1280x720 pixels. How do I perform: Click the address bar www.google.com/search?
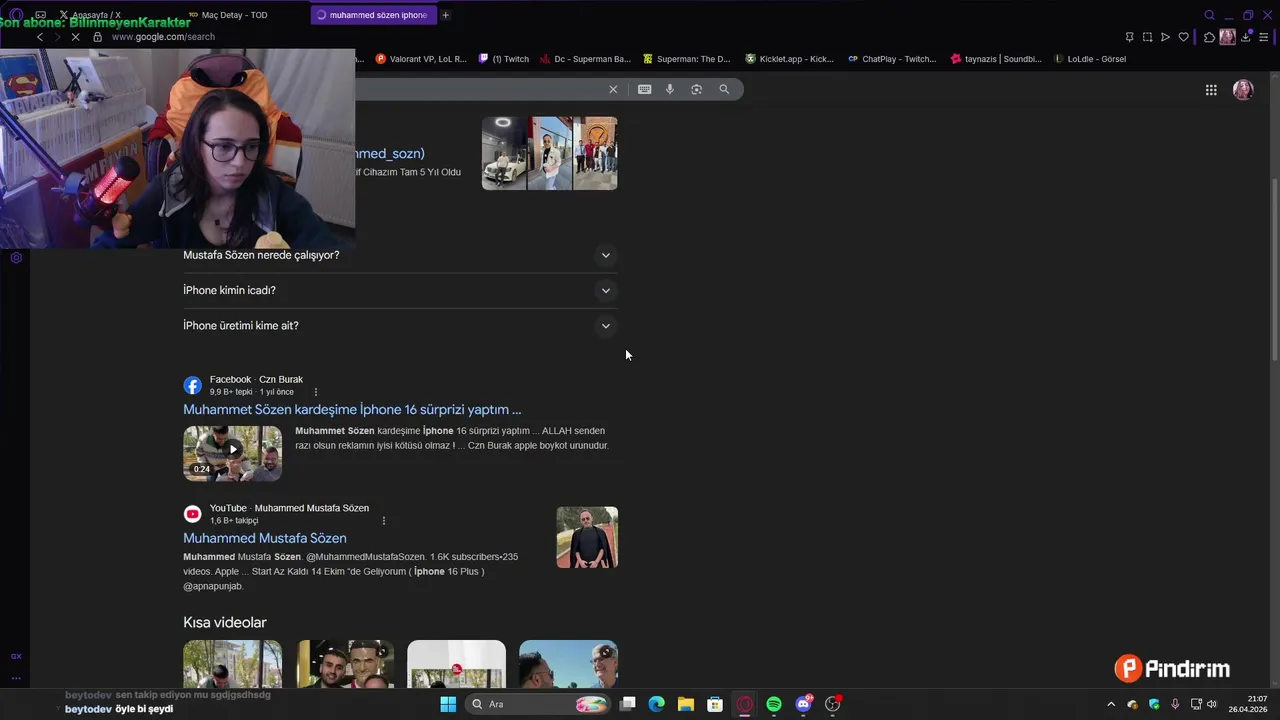click(163, 37)
